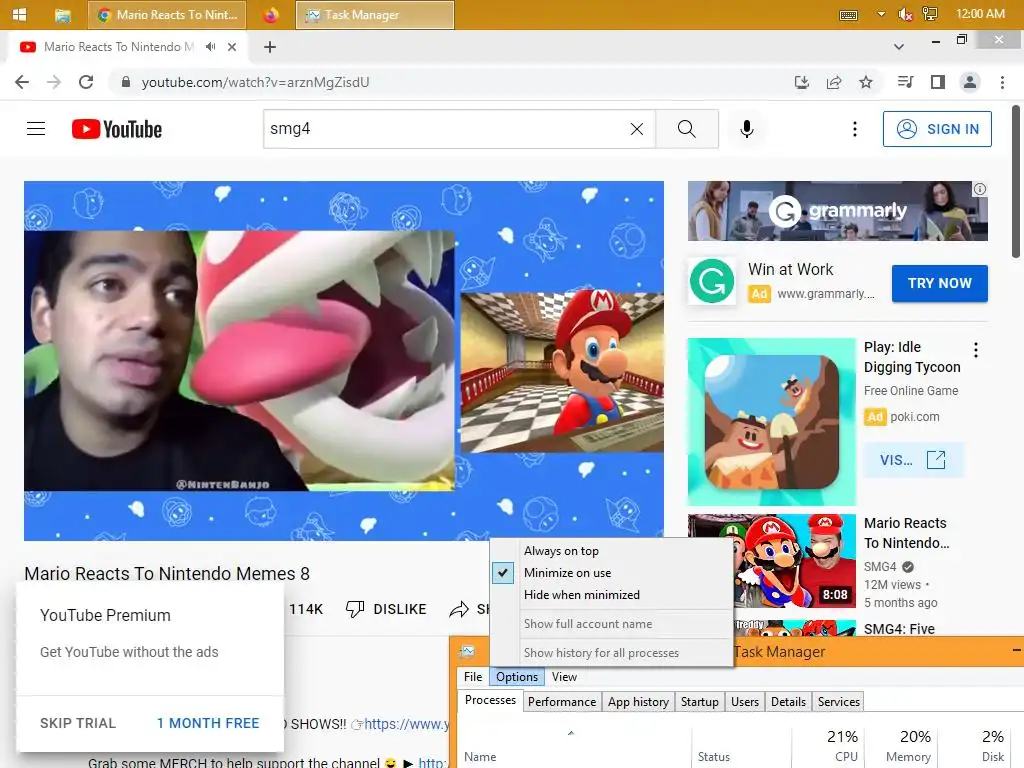Image resolution: width=1024 pixels, height=768 pixels.
Task: Switch to the Services tab
Action: point(839,701)
